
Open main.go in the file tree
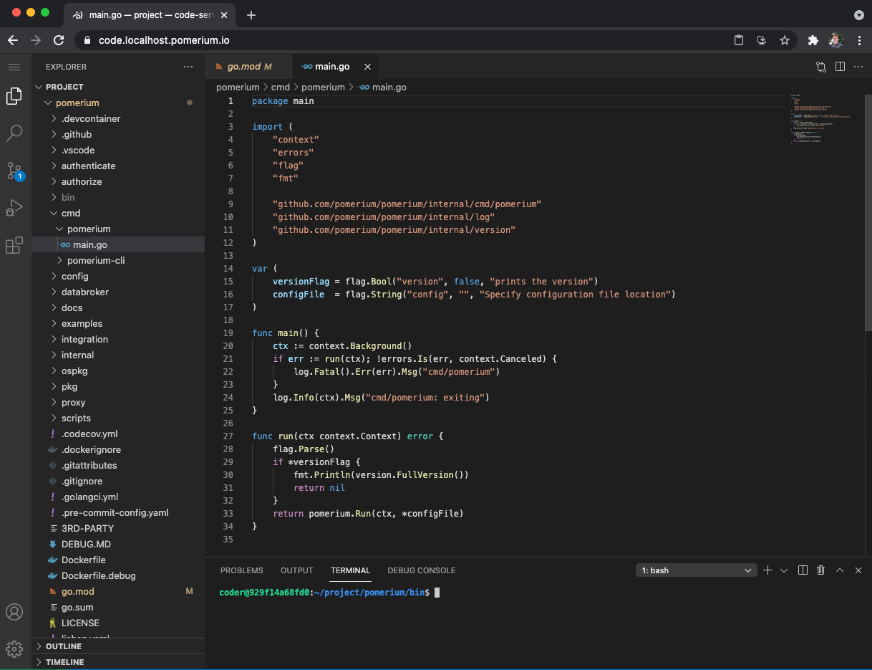coord(118,245)
